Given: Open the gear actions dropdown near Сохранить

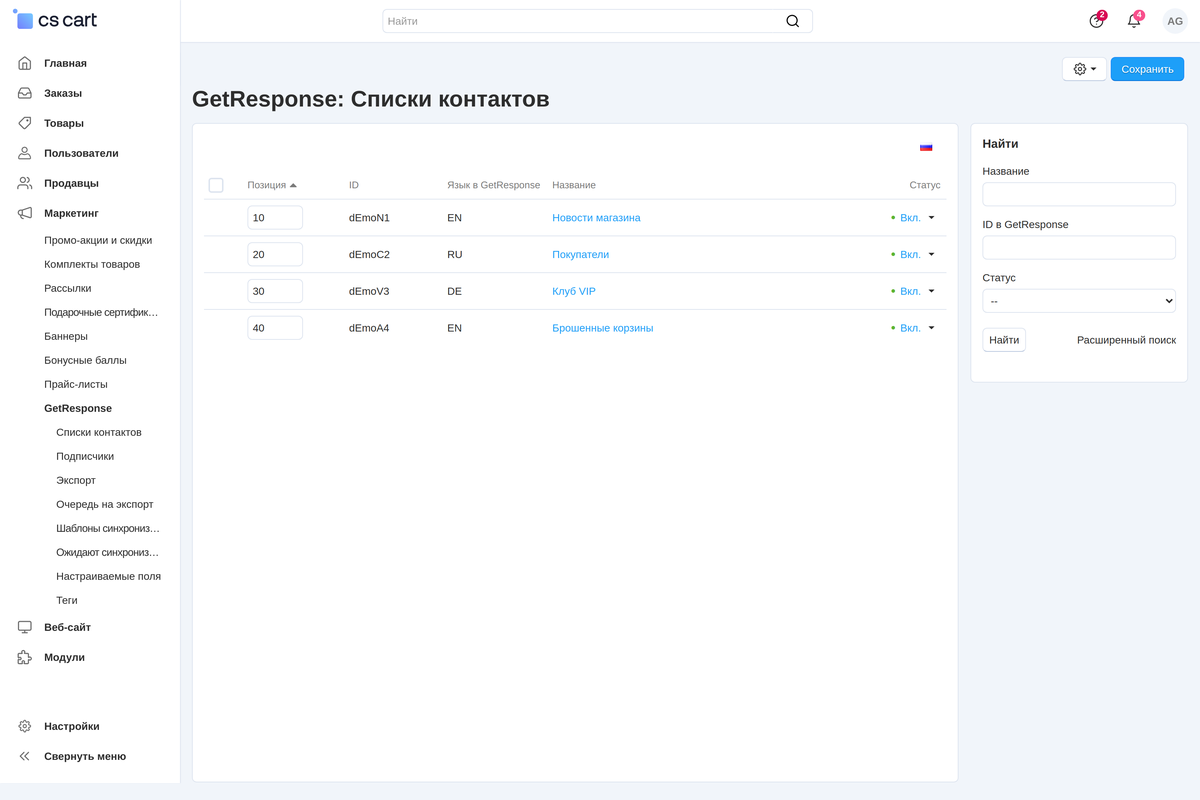Looking at the screenshot, I should (1084, 69).
